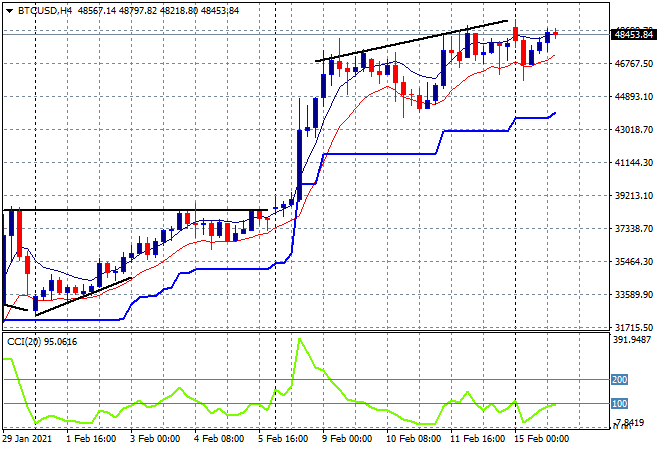The width and height of the screenshot is (660, 450).
Task: Click the CCI(20) indicator label
Action: 24,342
